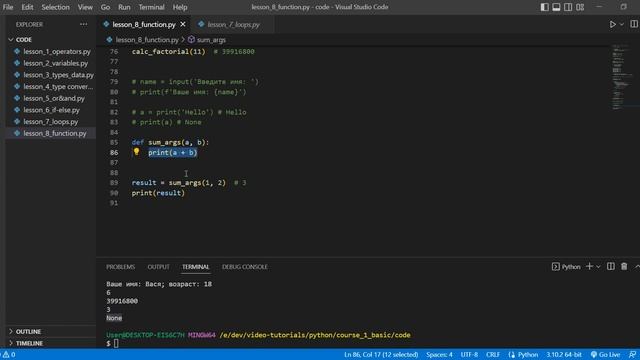Screen dimensions: 640x360
Task: Open the File menu
Action: [x=8, y=7]
